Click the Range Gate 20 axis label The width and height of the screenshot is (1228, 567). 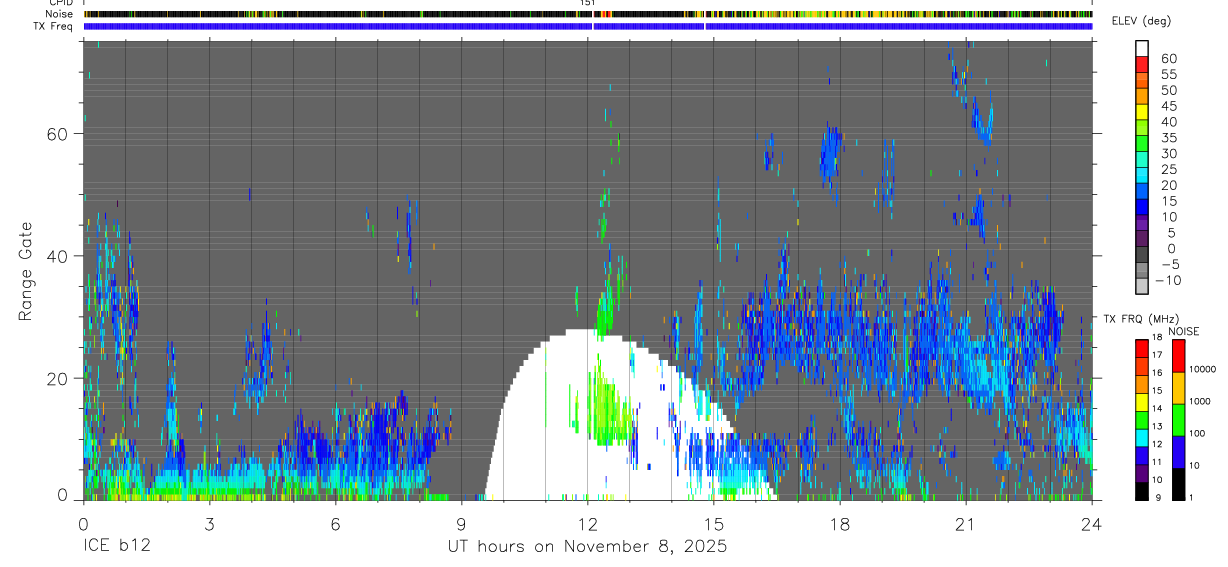64,378
